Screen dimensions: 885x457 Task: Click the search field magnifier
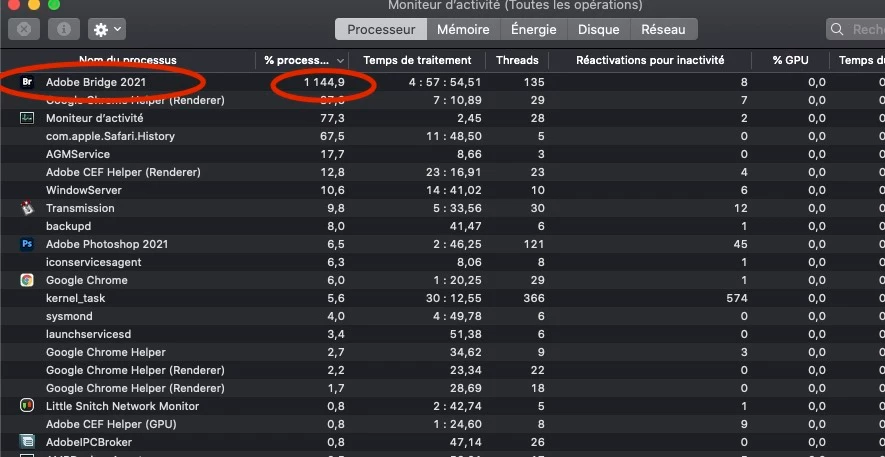837,29
